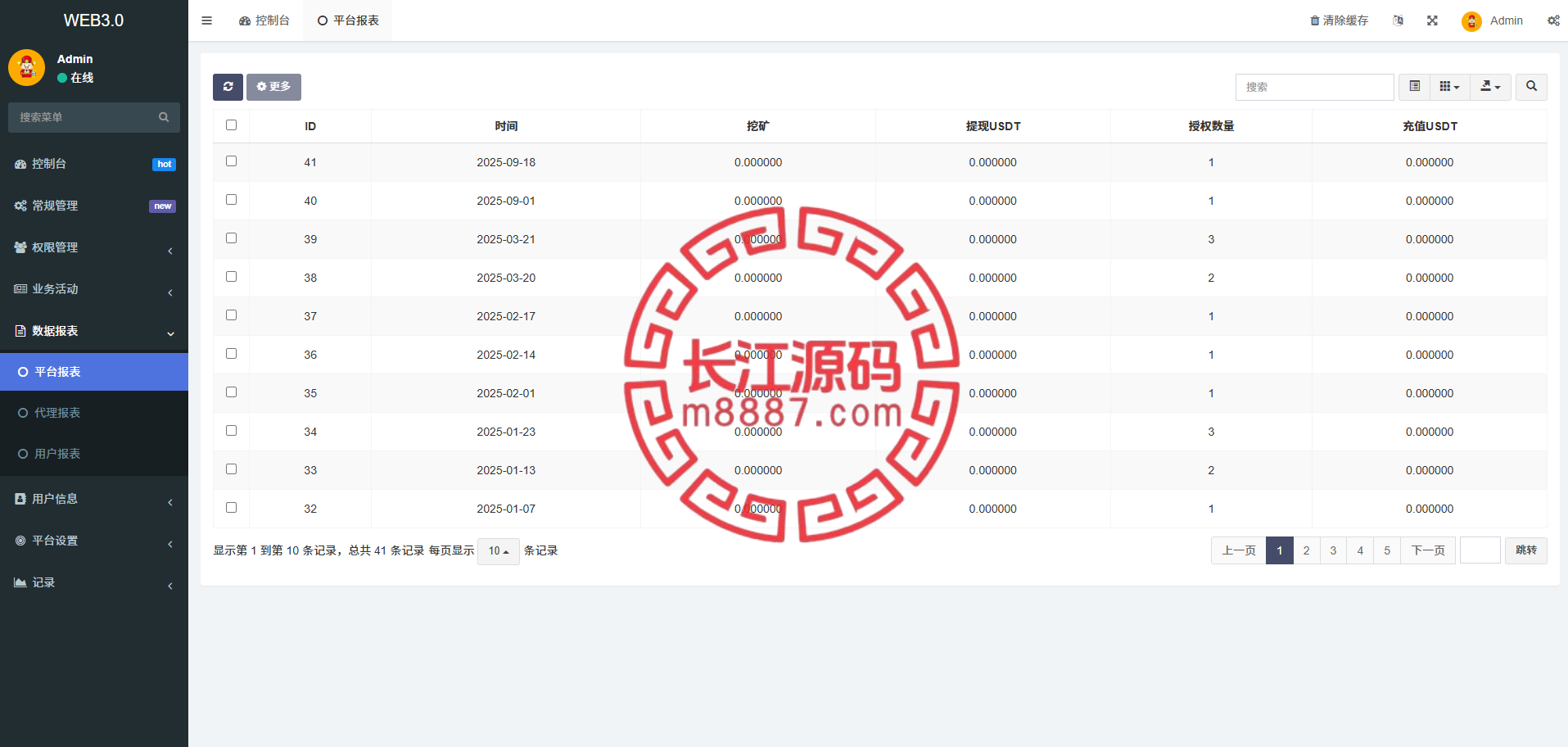Select 代理报表 in the sidebar submenu
The height and width of the screenshot is (747, 1568).
click(x=94, y=413)
